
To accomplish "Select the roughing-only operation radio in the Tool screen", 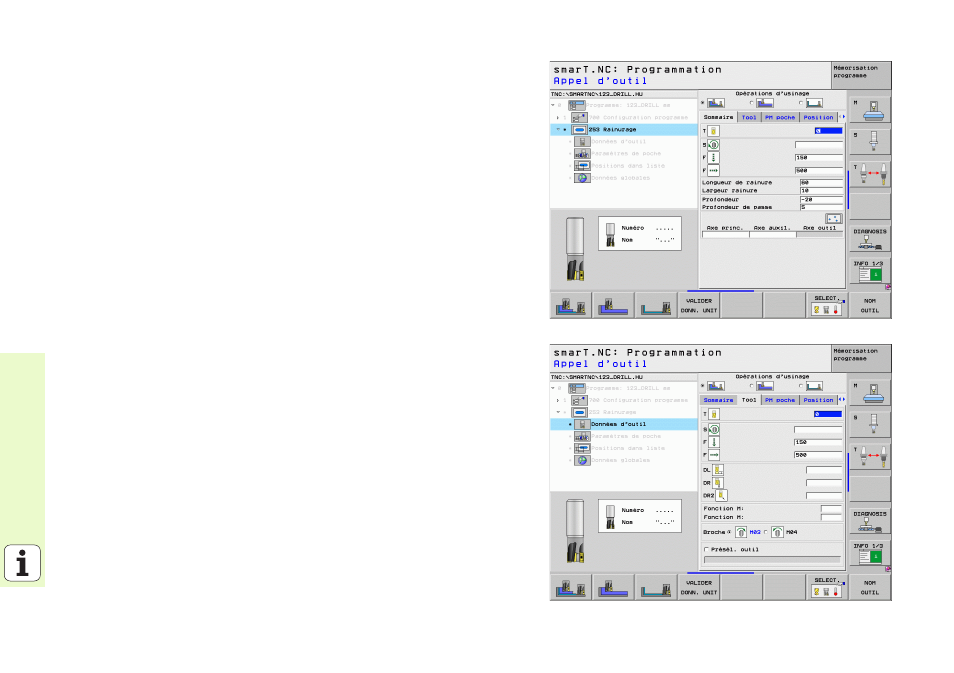I will 752,386.
